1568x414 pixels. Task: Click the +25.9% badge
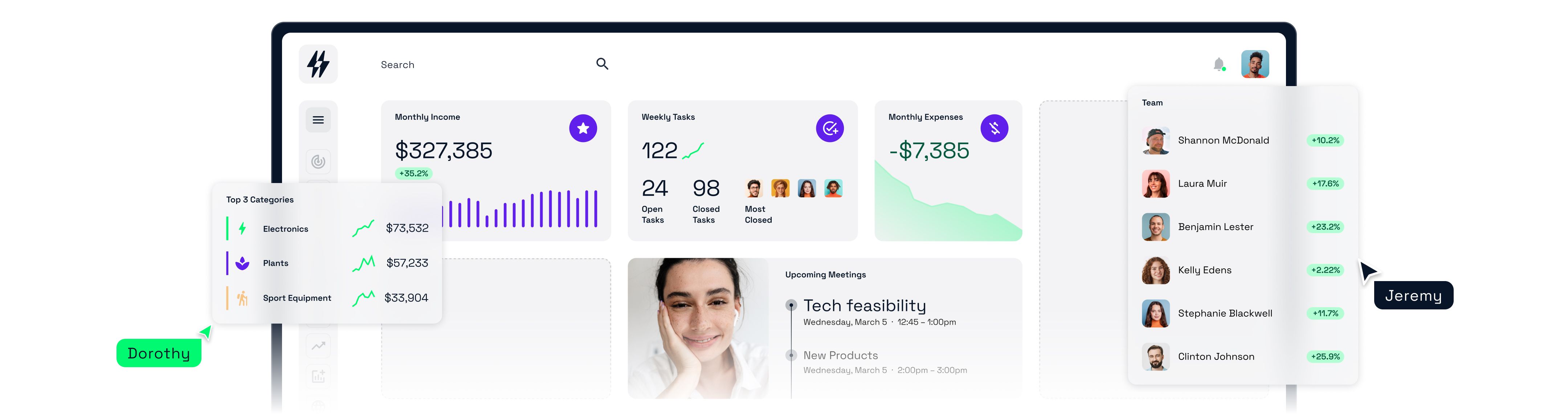(x=1325, y=357)
